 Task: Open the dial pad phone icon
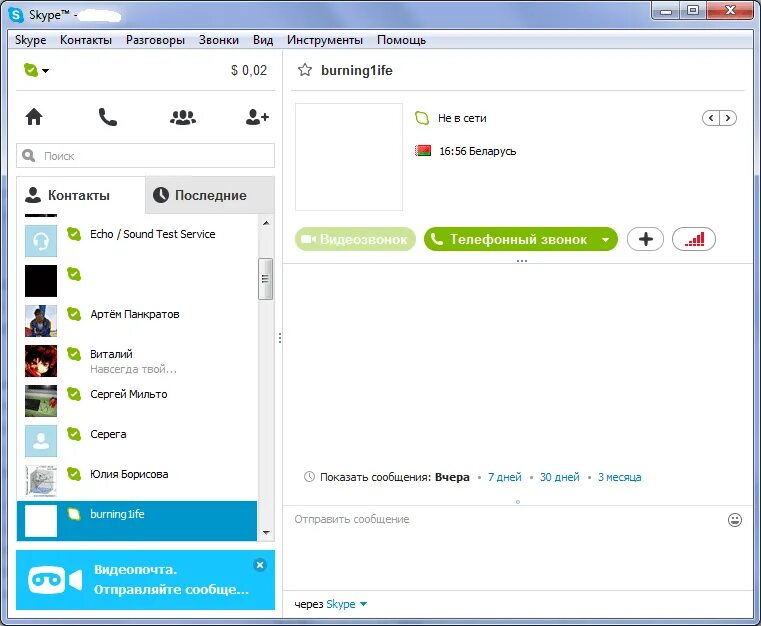[108, 117]
